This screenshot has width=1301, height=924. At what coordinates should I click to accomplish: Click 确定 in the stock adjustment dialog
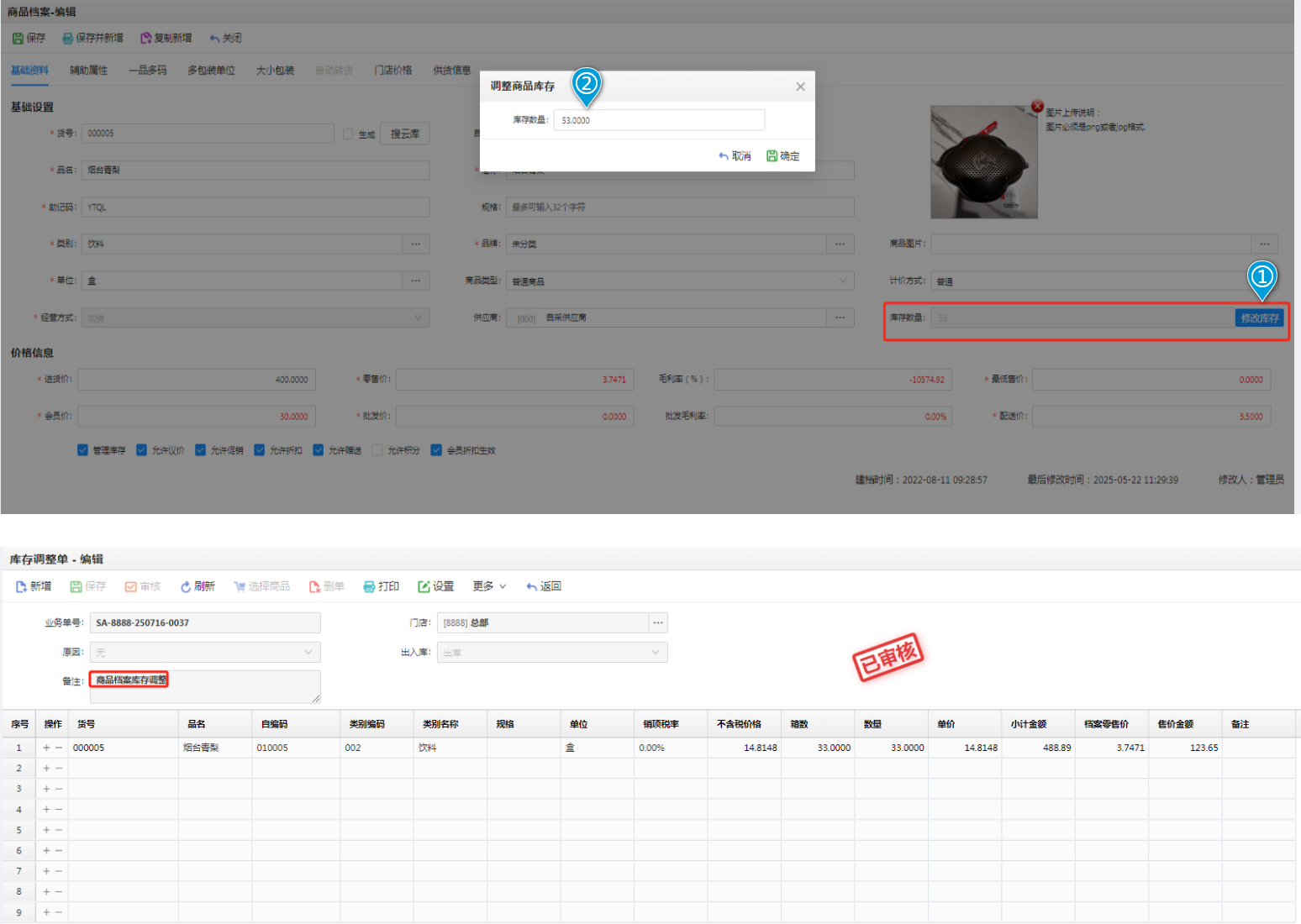[782, 156]
